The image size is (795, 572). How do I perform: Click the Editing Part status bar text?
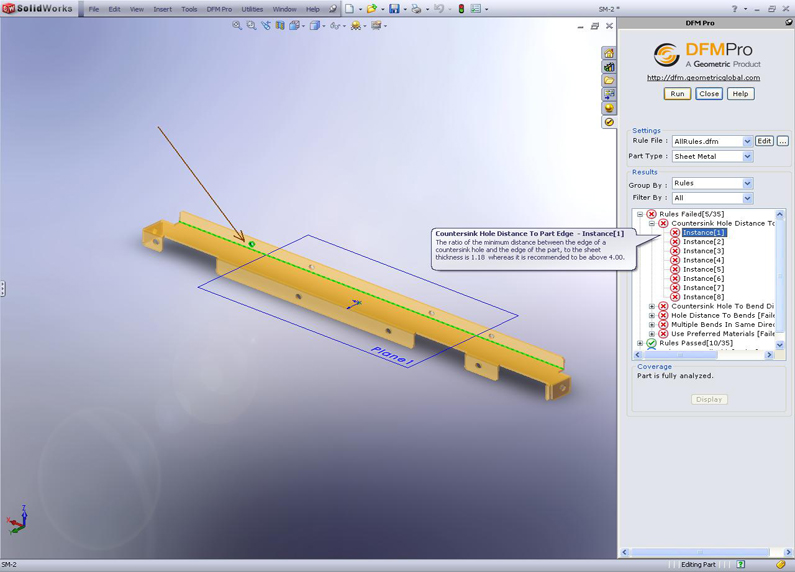(698, 564)
